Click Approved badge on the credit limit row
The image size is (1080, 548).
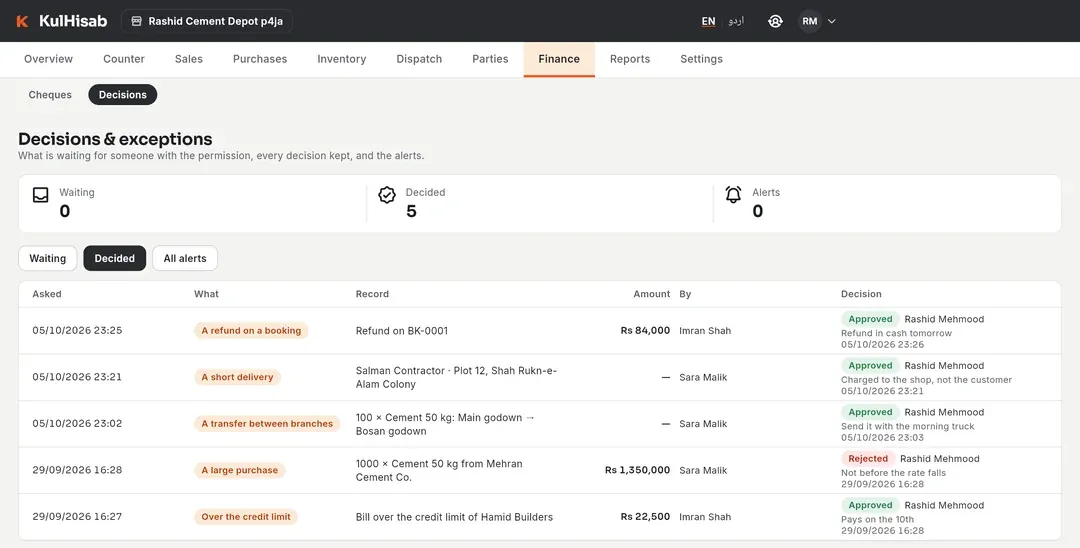point(870,505)
